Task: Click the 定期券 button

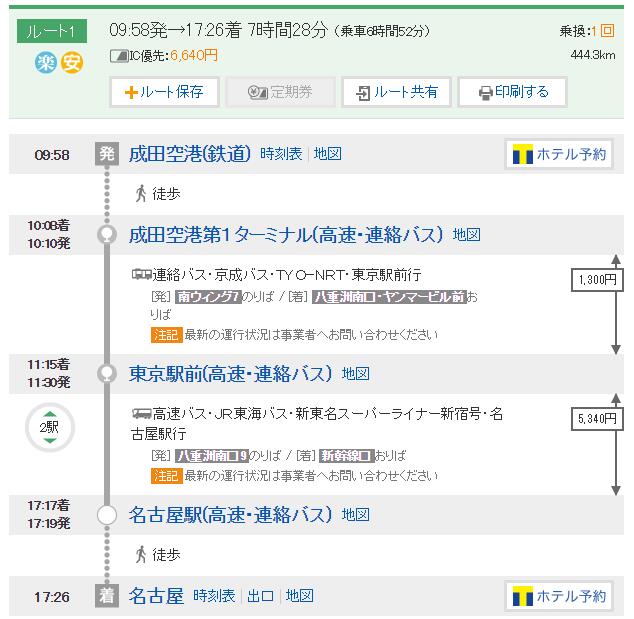Action: 280,92
